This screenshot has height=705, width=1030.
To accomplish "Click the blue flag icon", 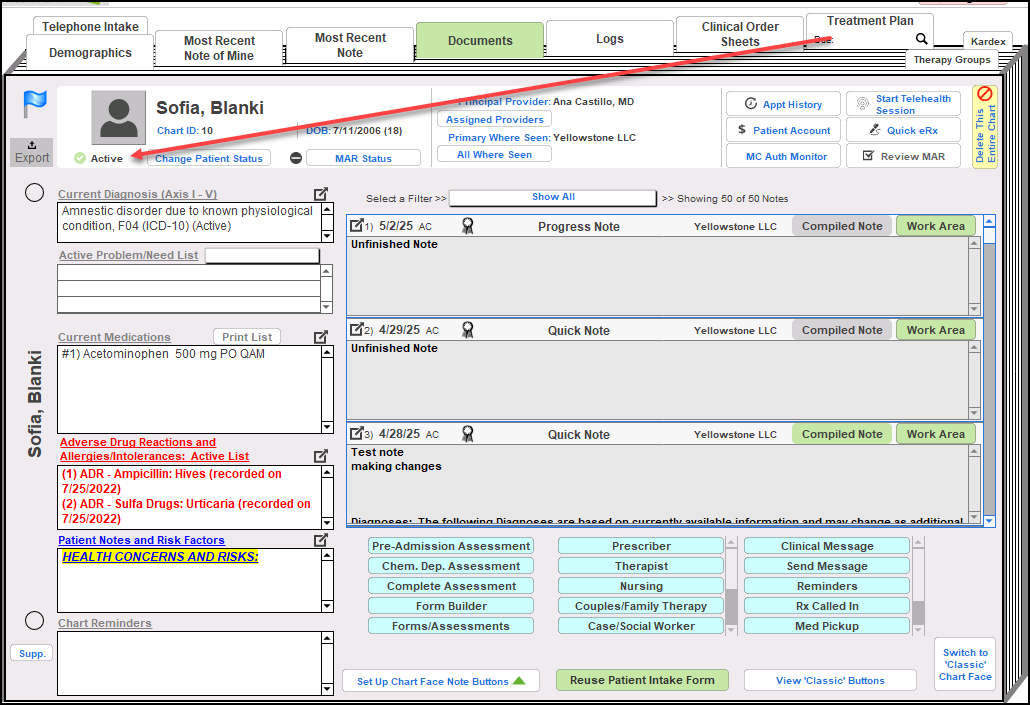I will [35, 102].
